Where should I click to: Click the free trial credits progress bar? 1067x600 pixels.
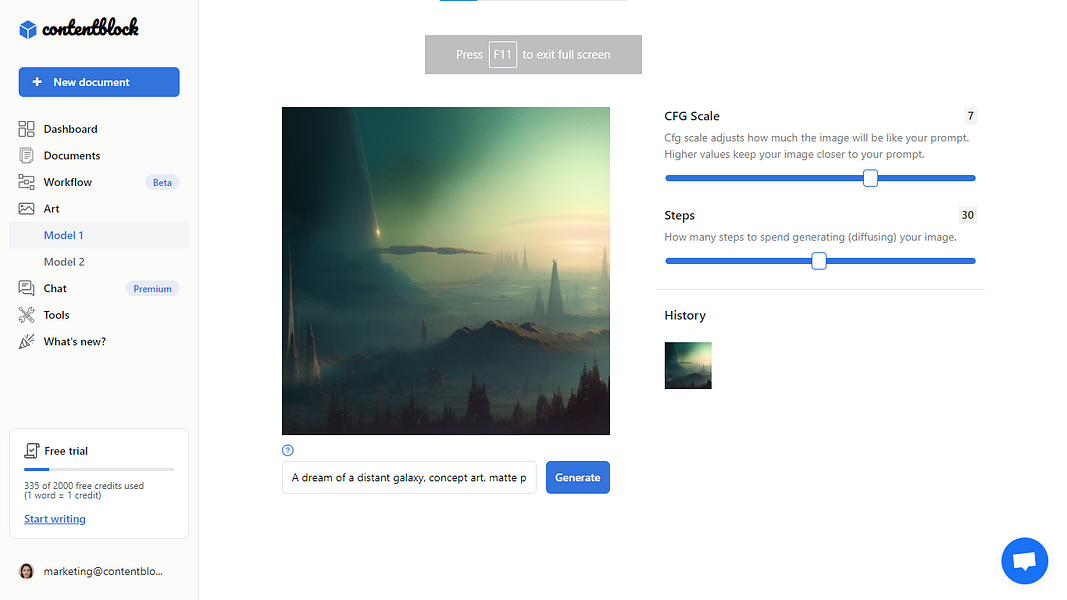point(99,469)
